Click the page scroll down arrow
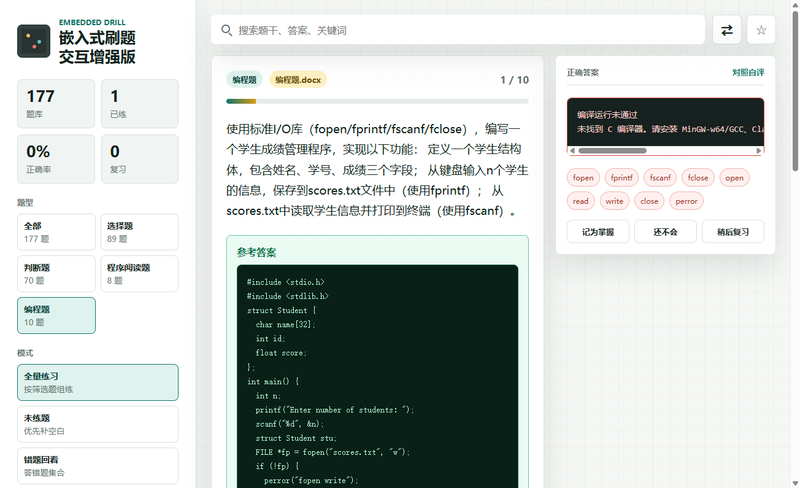Image resolution: width=800 pixels, height=488 pixels. click(795, 483)
